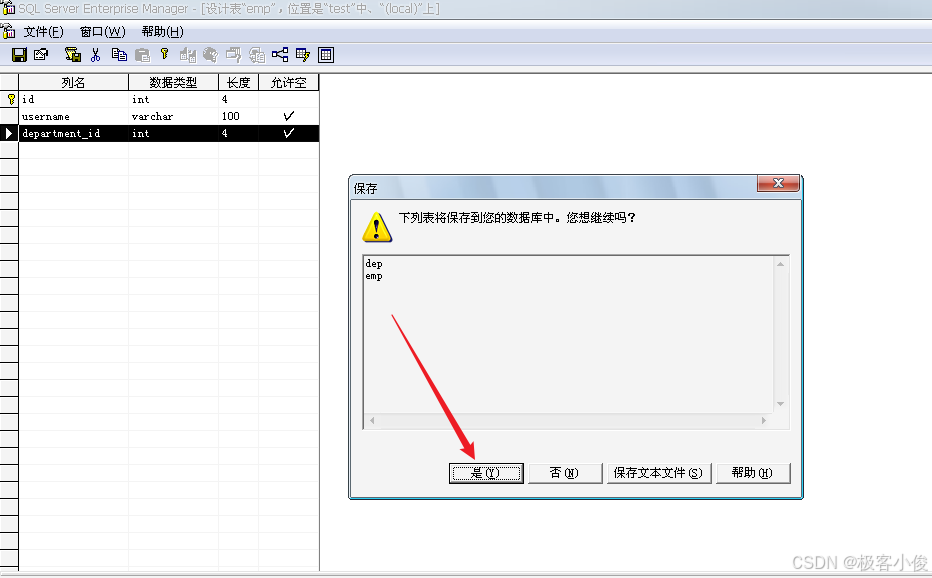Click the 数据类型 column header
This screenshot has height=578, width=932.
click(174, 82)
